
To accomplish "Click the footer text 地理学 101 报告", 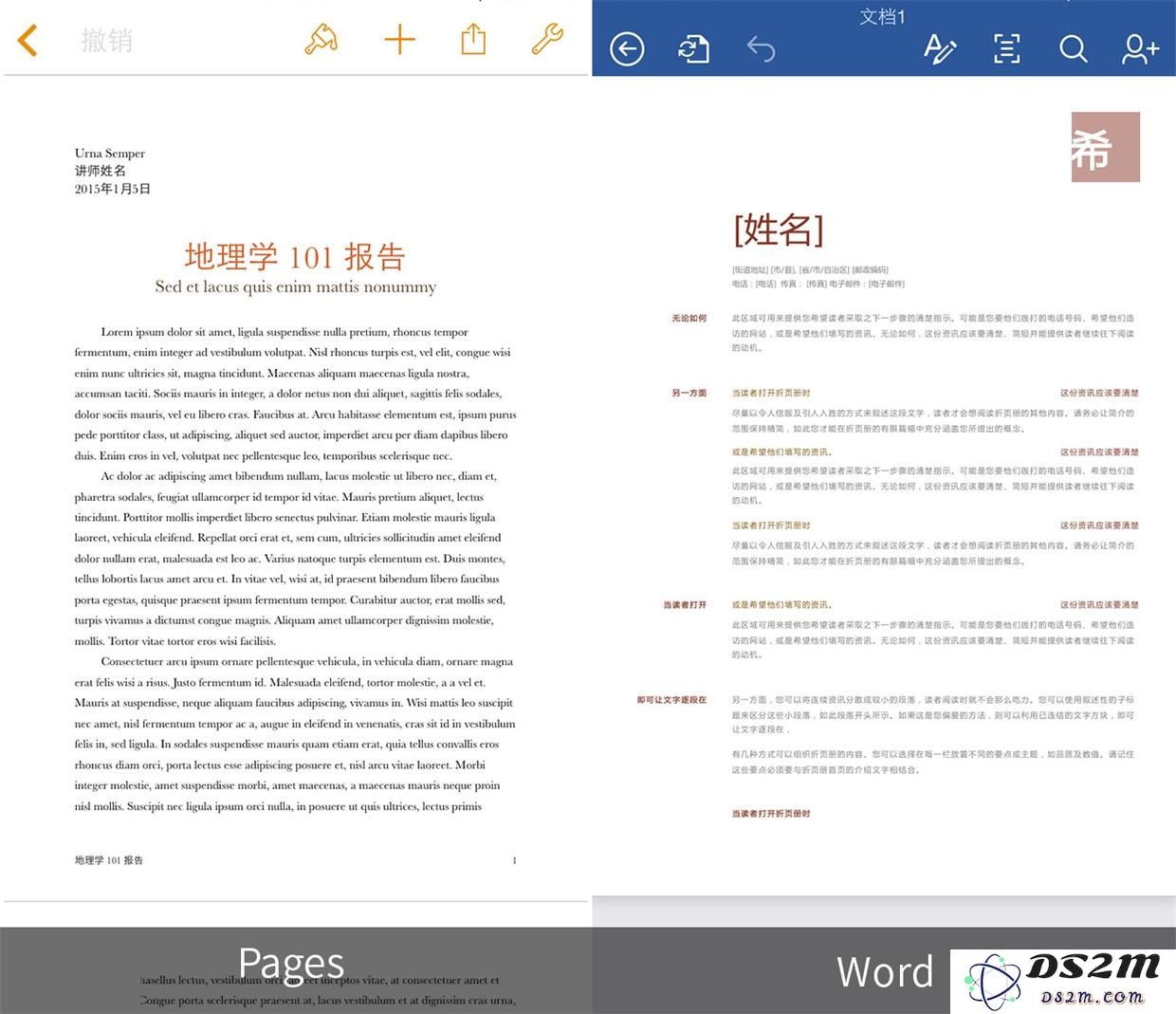I will [x=109, y=860].
